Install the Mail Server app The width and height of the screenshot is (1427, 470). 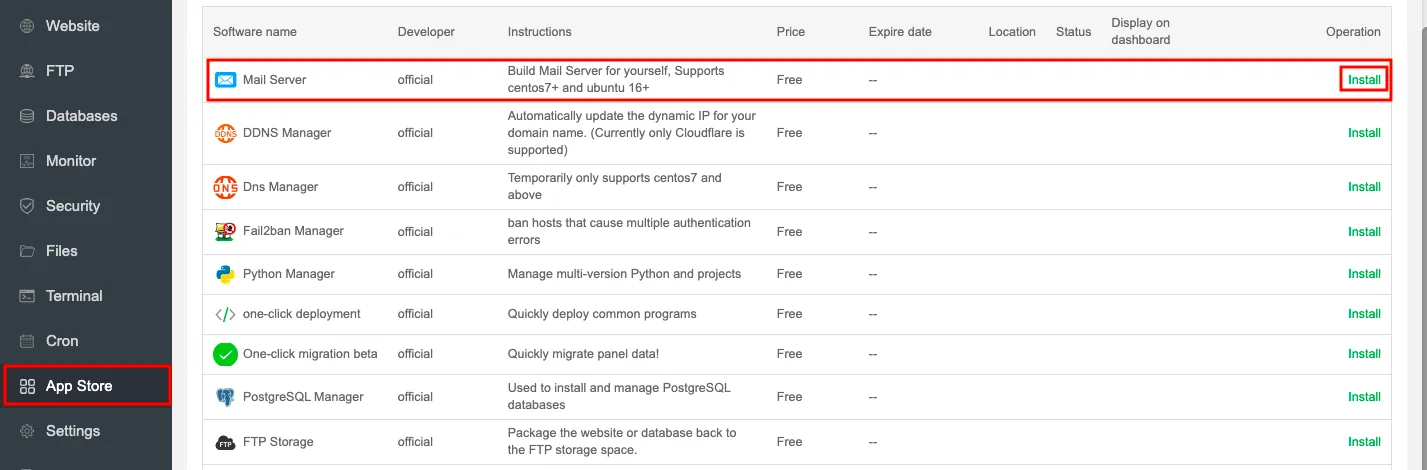pos(1364,80)
